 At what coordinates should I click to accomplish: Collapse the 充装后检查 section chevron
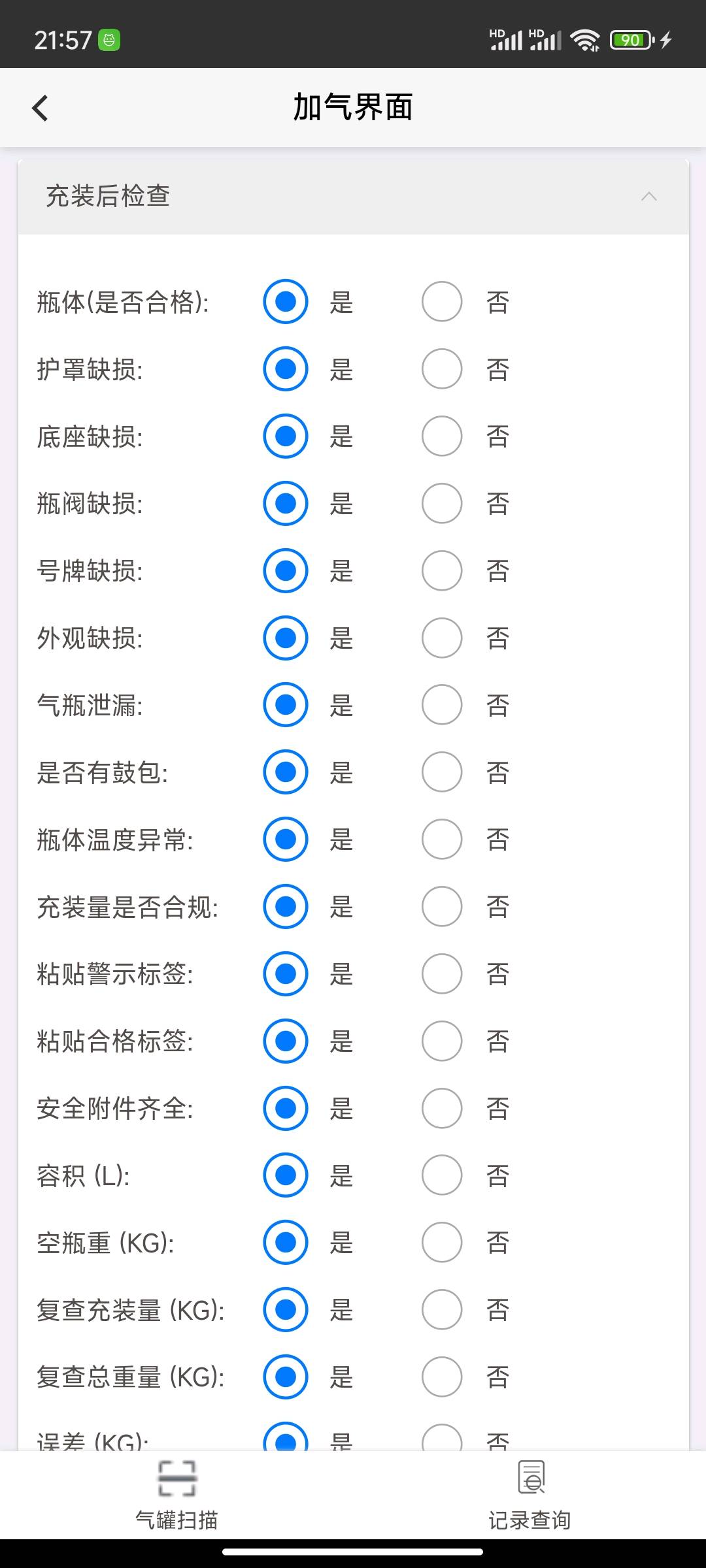pos(648,197)
